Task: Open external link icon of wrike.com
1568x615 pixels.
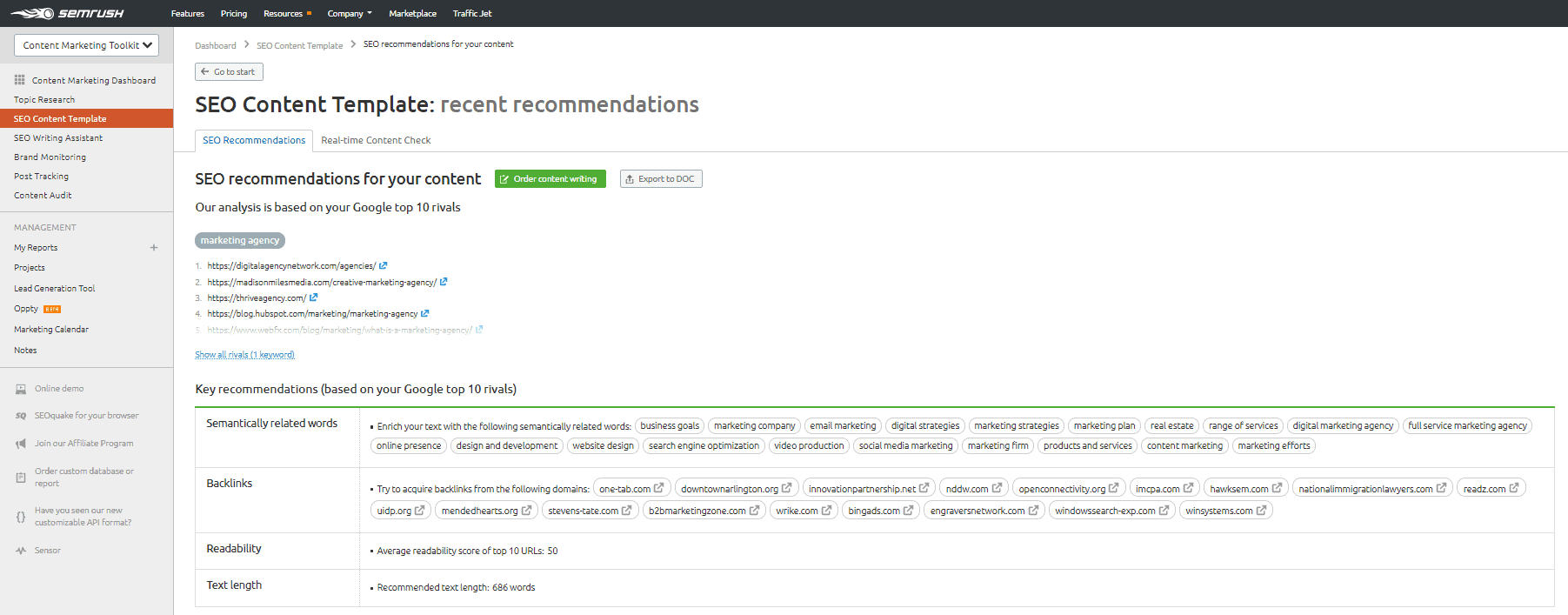Action: click(x=826, y=510)
